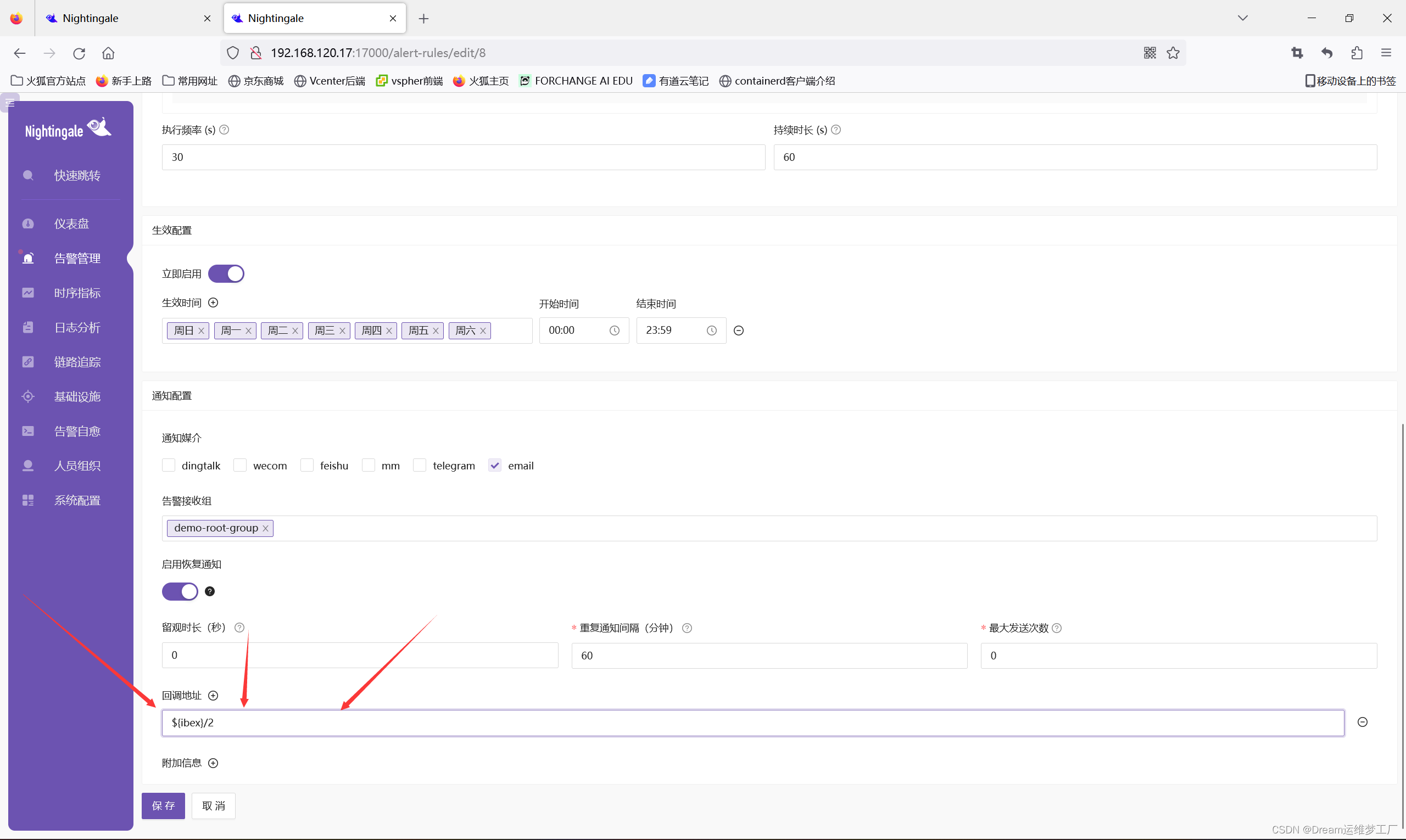This screenshot has width=1406, height=840.
Task: Check the dingtalk notification checkbox
Action: pyautogui.click(x=169, y=465)
